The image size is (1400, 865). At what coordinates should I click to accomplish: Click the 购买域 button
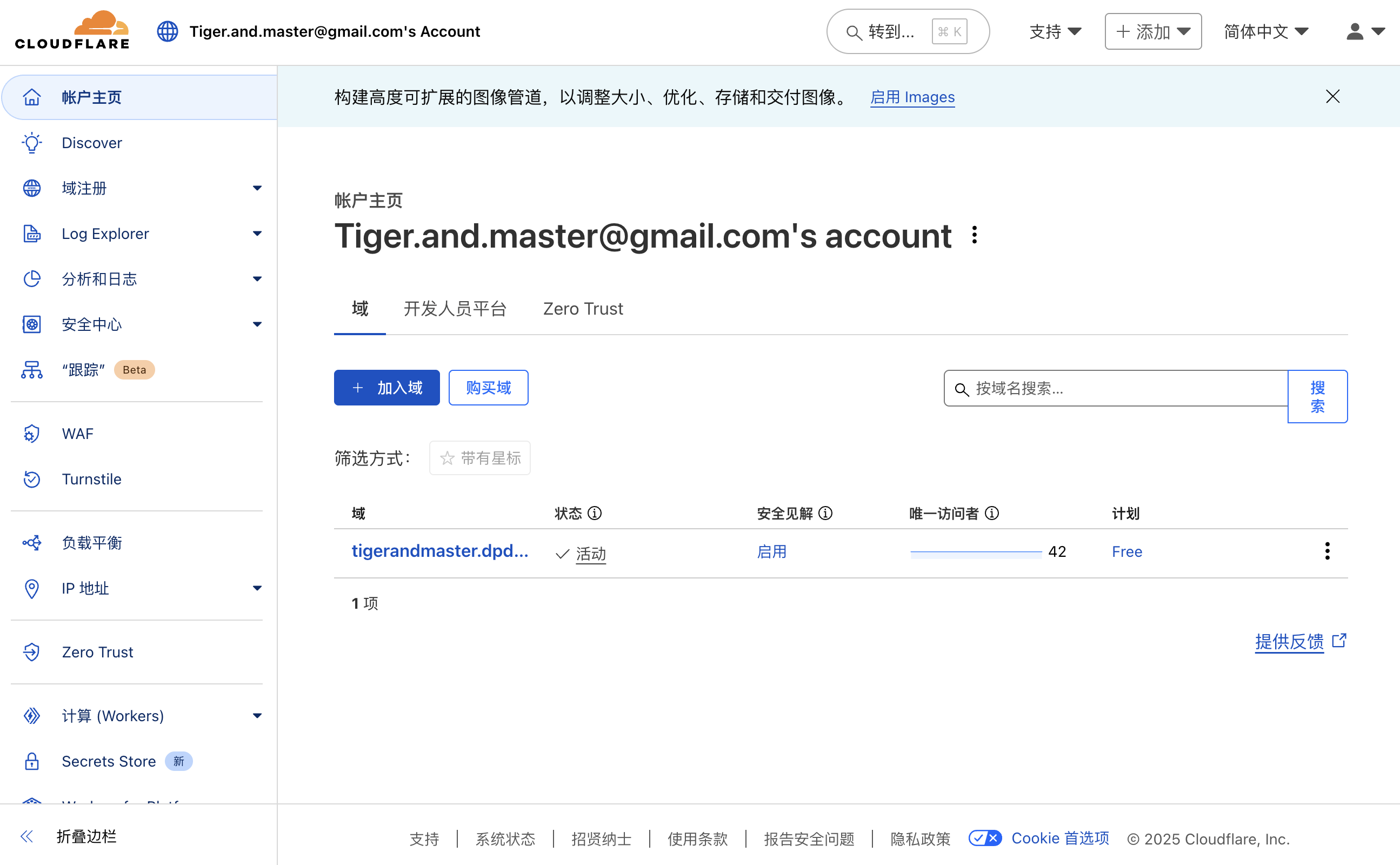point(489,387)
